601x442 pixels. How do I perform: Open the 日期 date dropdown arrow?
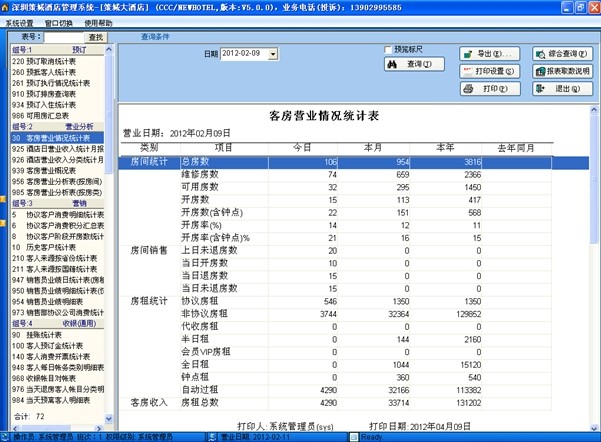[x=273, y=54]
